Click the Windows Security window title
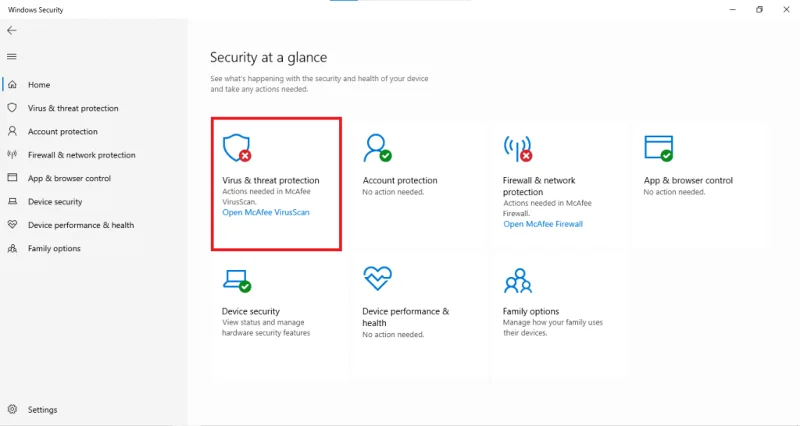Viewport: 800px width, 426px height. [36, 10]
